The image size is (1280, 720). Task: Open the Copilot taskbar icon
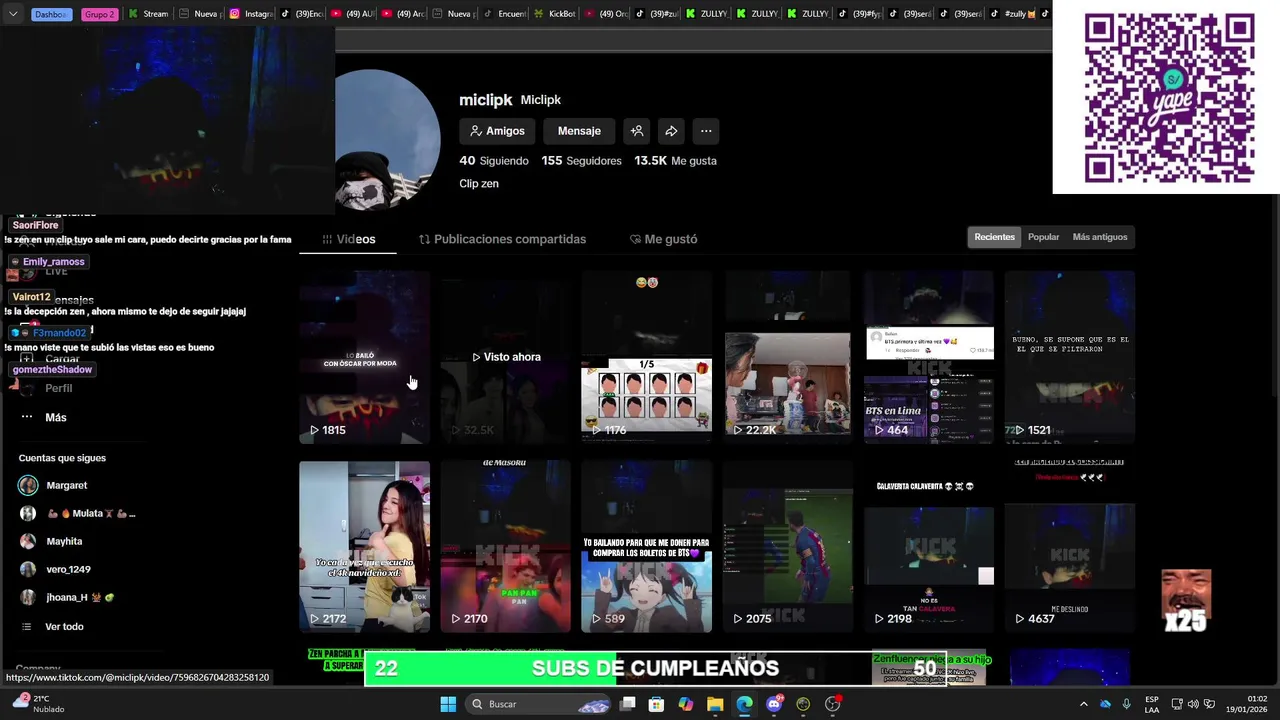click(685, 704)
